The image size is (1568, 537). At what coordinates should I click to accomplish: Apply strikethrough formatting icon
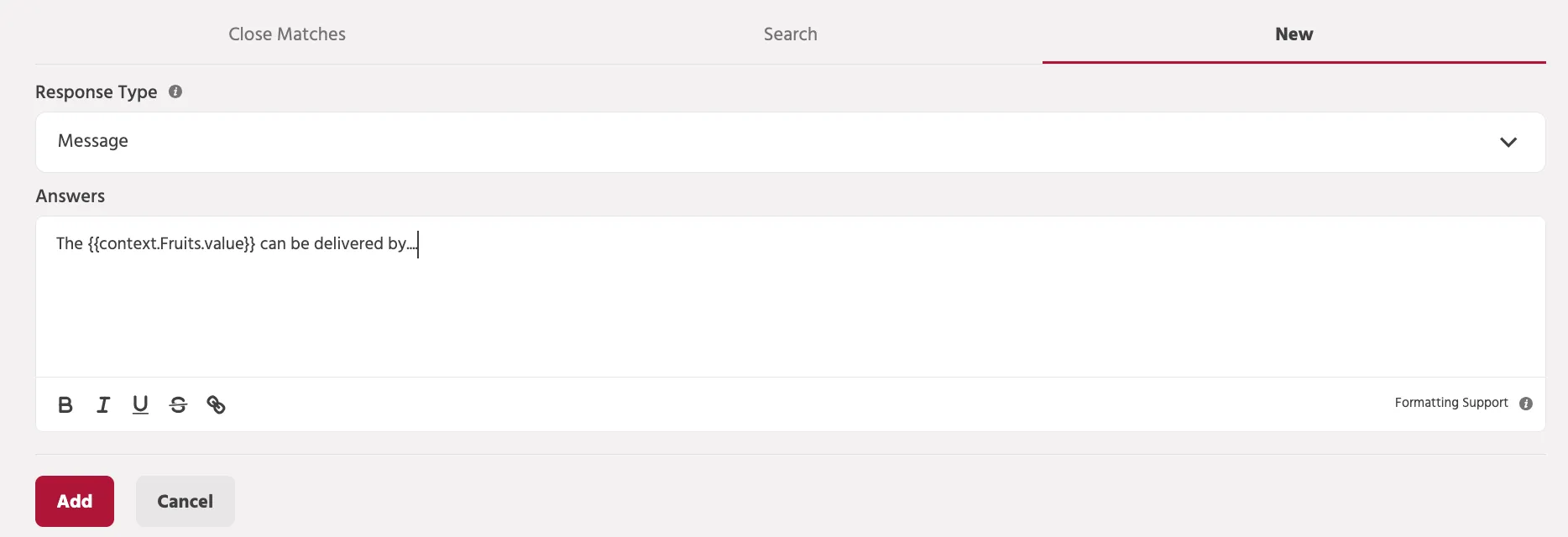[178, 405]
